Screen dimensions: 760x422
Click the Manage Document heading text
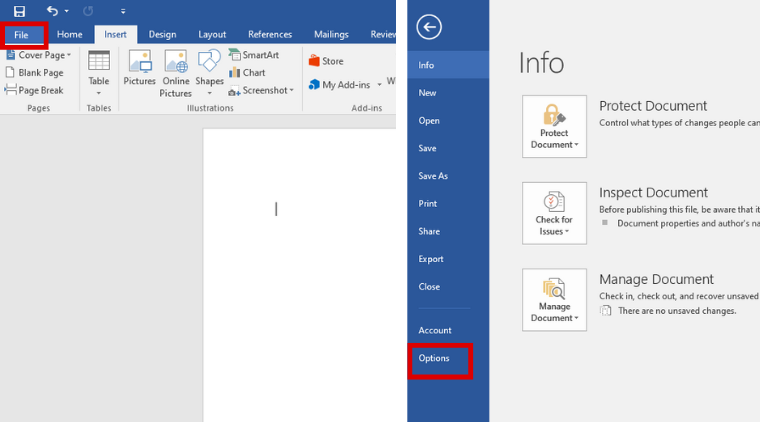click(656, 279)
